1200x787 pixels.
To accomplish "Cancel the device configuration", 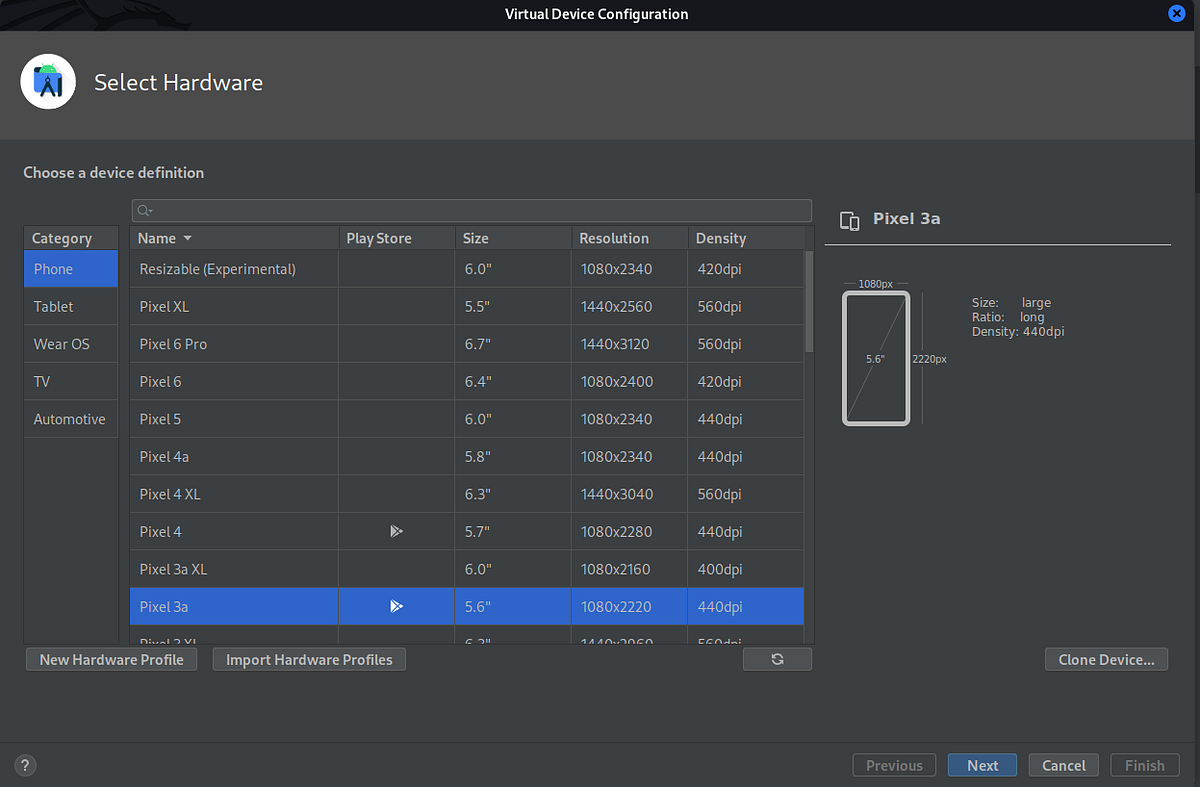I will pos(1063,764).
